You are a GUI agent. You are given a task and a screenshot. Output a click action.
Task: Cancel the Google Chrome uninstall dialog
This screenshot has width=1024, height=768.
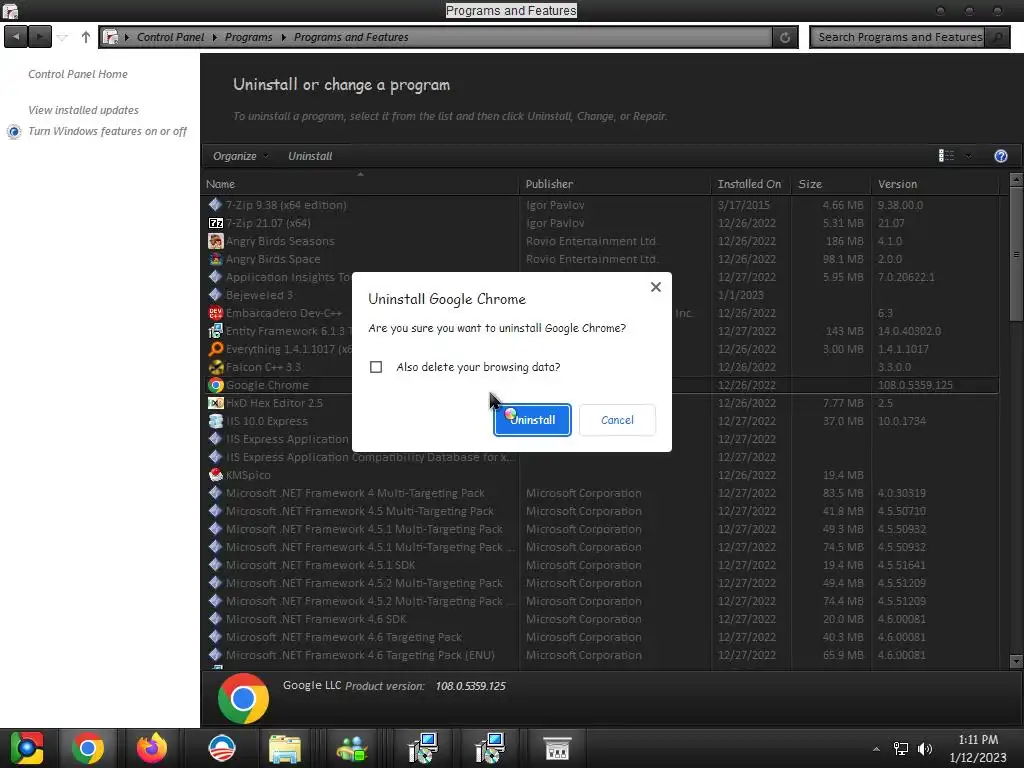617,420
